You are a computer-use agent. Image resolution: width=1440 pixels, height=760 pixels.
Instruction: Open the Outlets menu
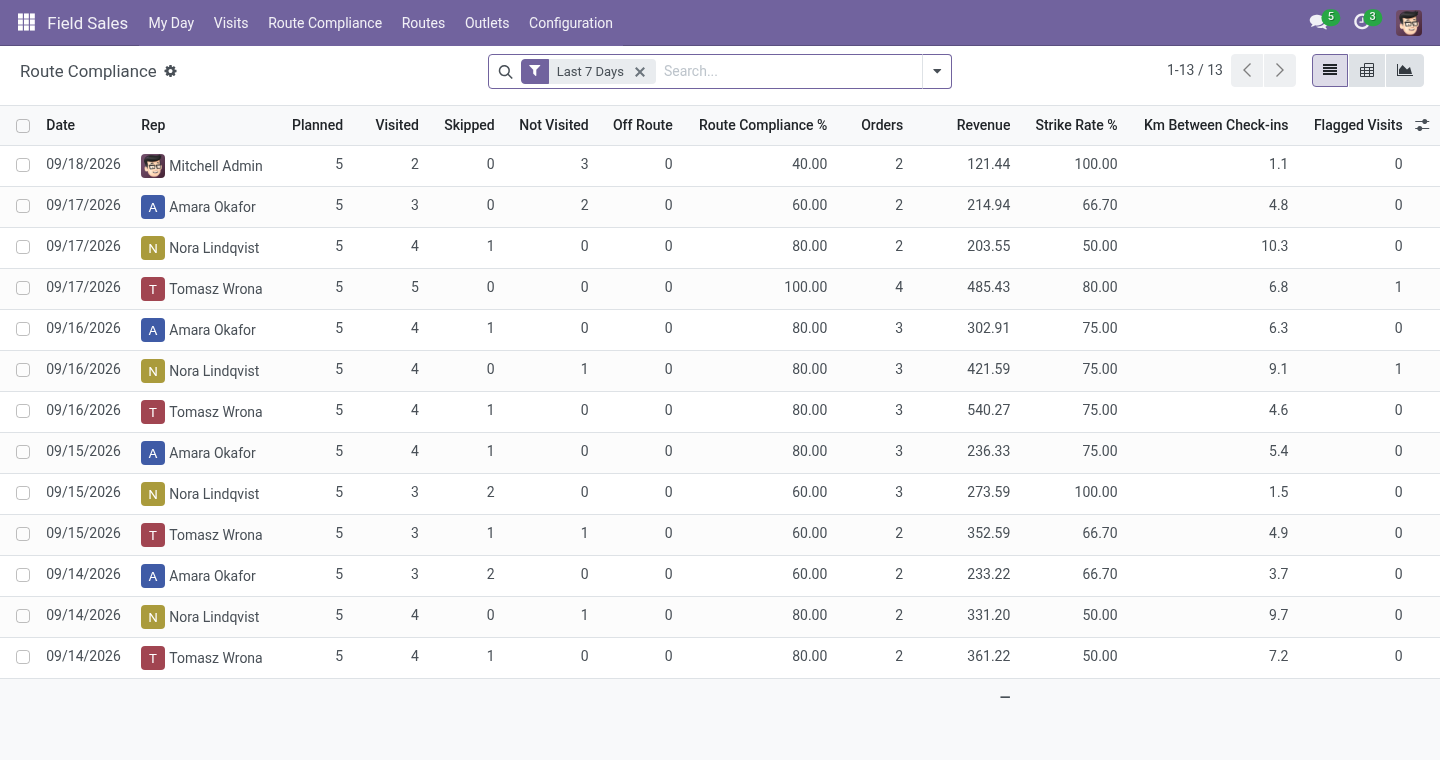487,23
